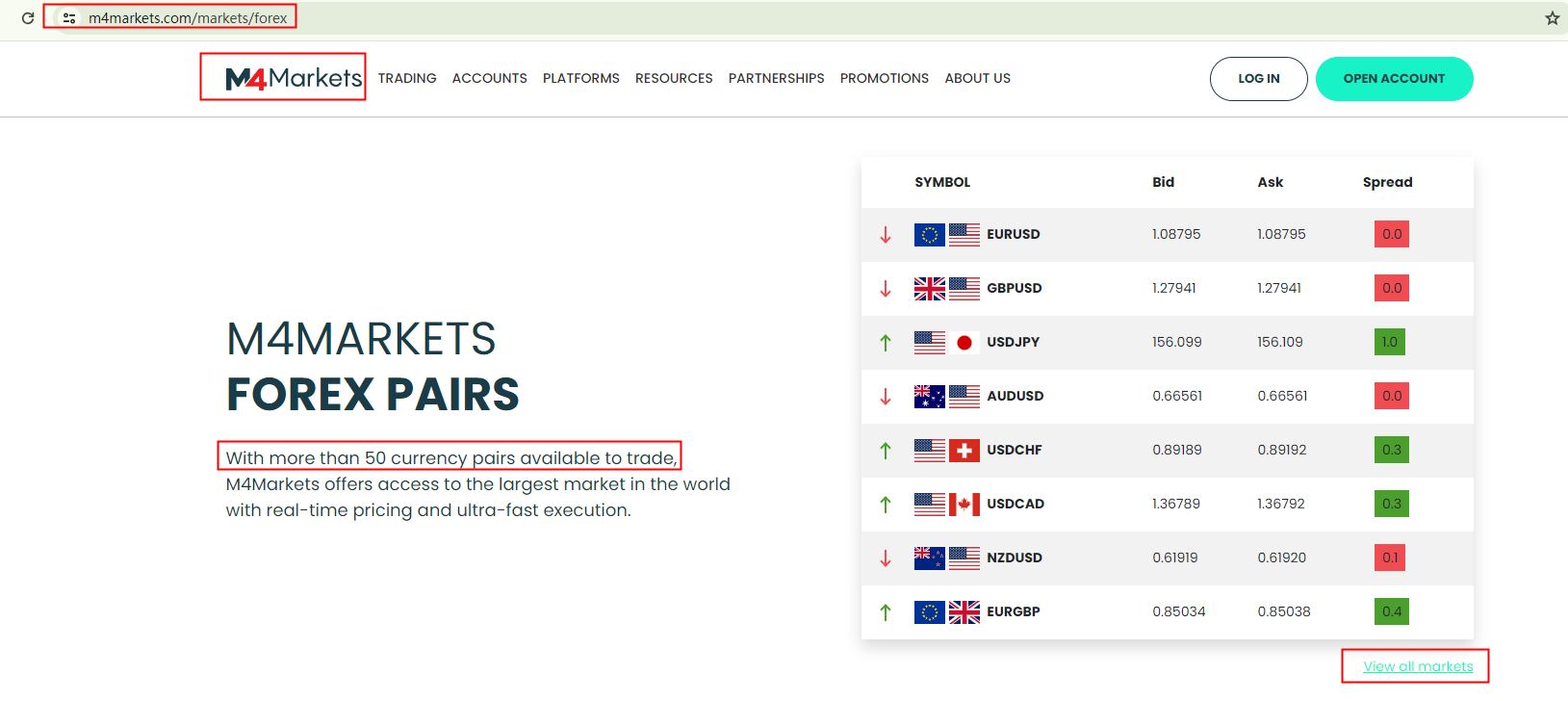Click the EURGBP bid price 0.85034
The image size is (1568, 701).
[1179, 611]
